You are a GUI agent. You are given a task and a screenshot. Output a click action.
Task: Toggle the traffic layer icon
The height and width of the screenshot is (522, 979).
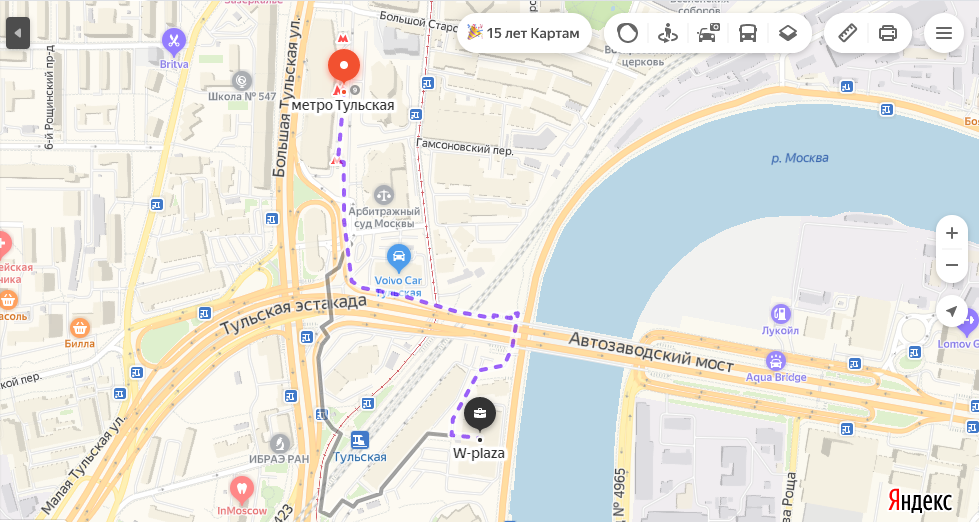627,32
